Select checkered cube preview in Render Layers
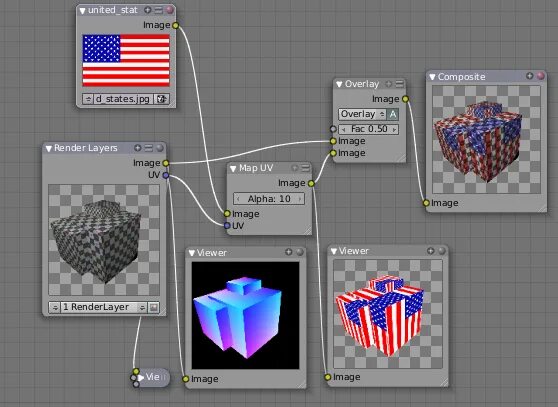Viewport: 558px width, 407px height. [104, 240]
